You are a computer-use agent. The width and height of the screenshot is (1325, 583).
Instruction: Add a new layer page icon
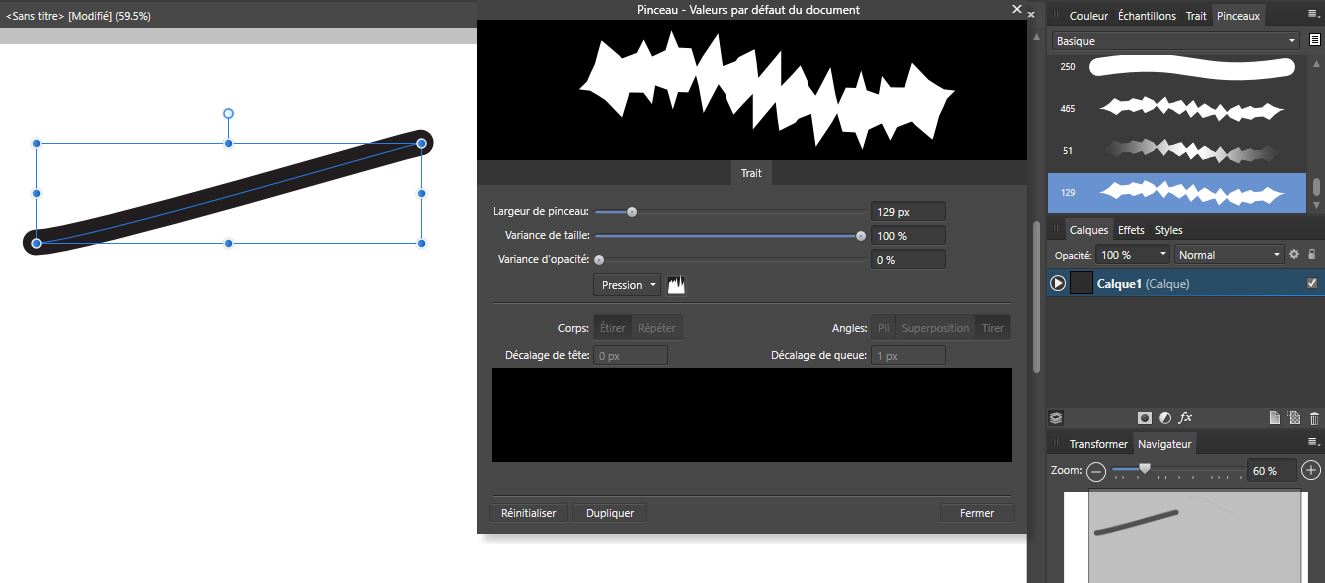click(1275, 418)
